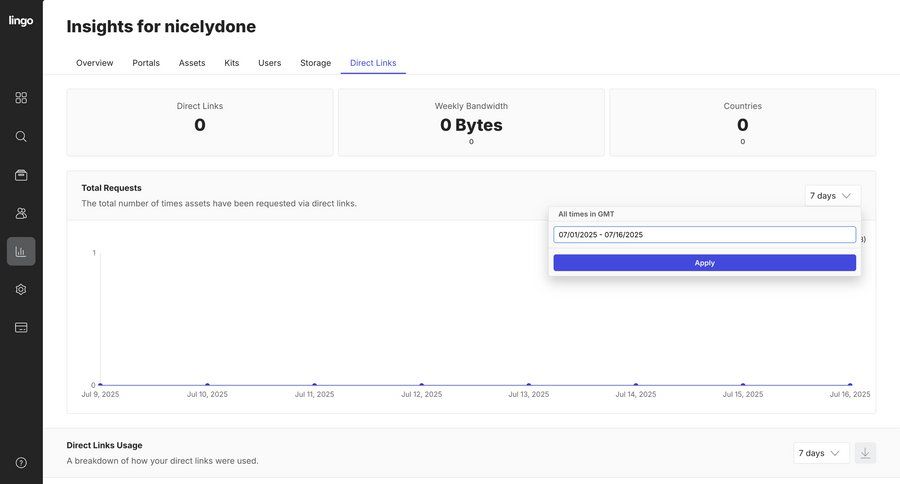This screenshot has width=900, height=484.
Task: Select the insights bar chart sidebar icon
Action: pos(21,251)
